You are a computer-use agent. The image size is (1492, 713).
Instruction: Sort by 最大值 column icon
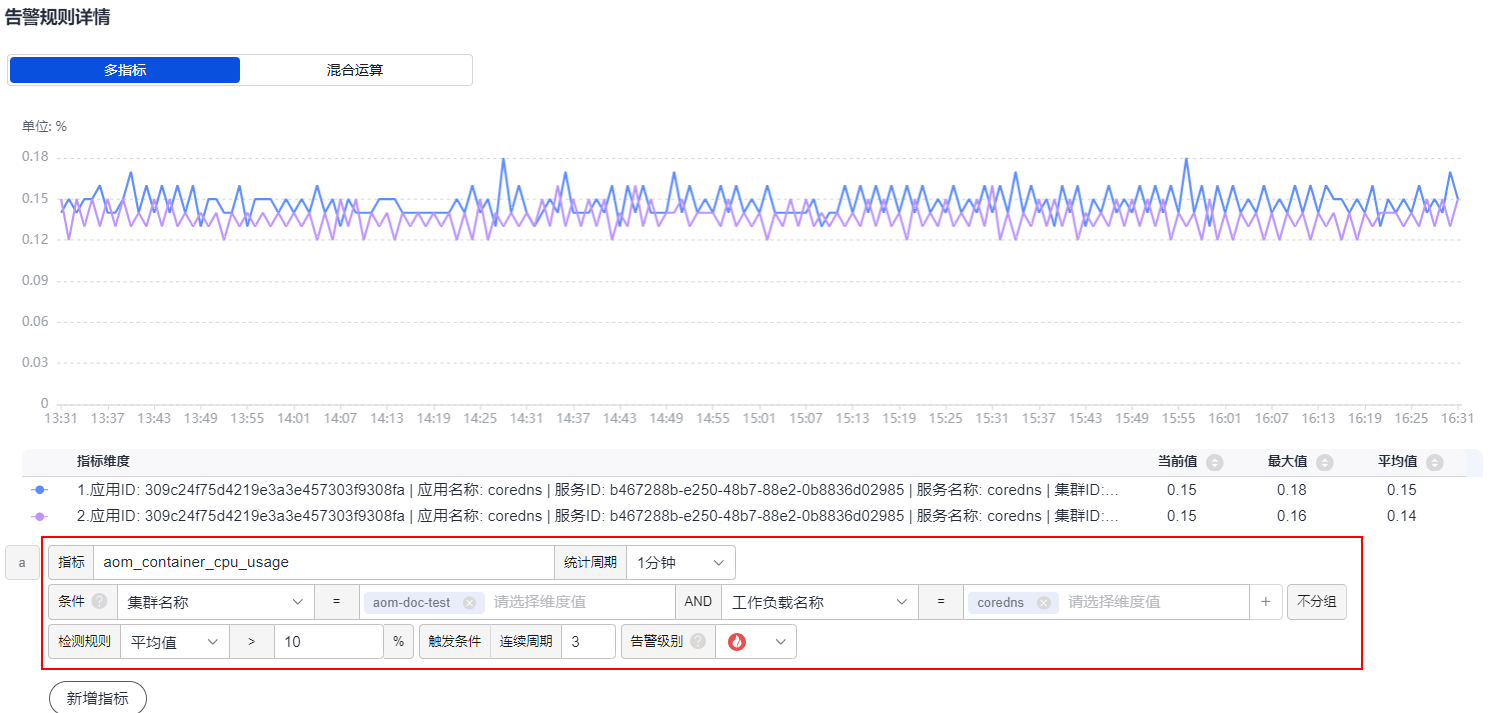pos(1325,462)
